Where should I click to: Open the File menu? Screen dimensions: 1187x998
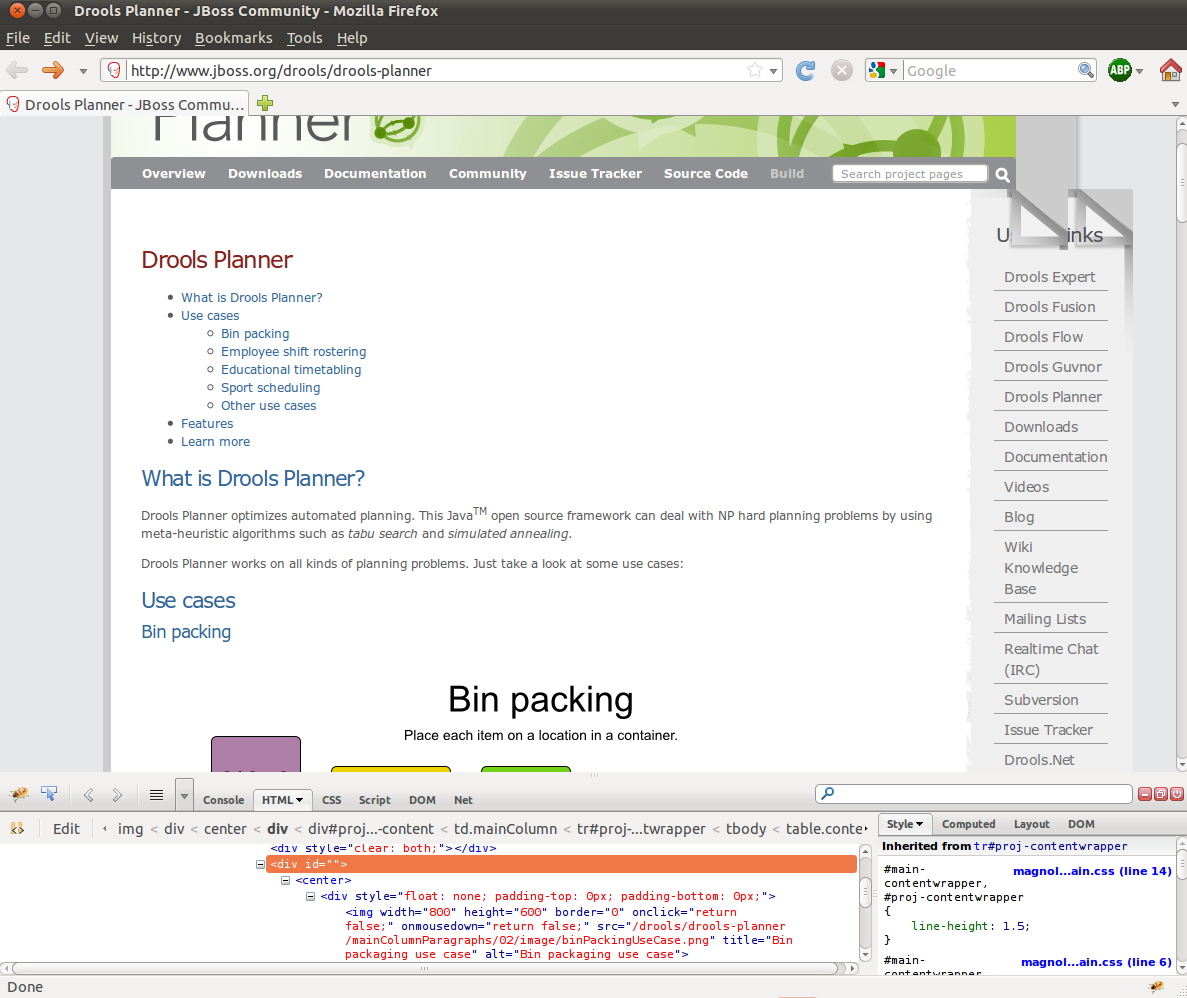[x=17, y=38]
